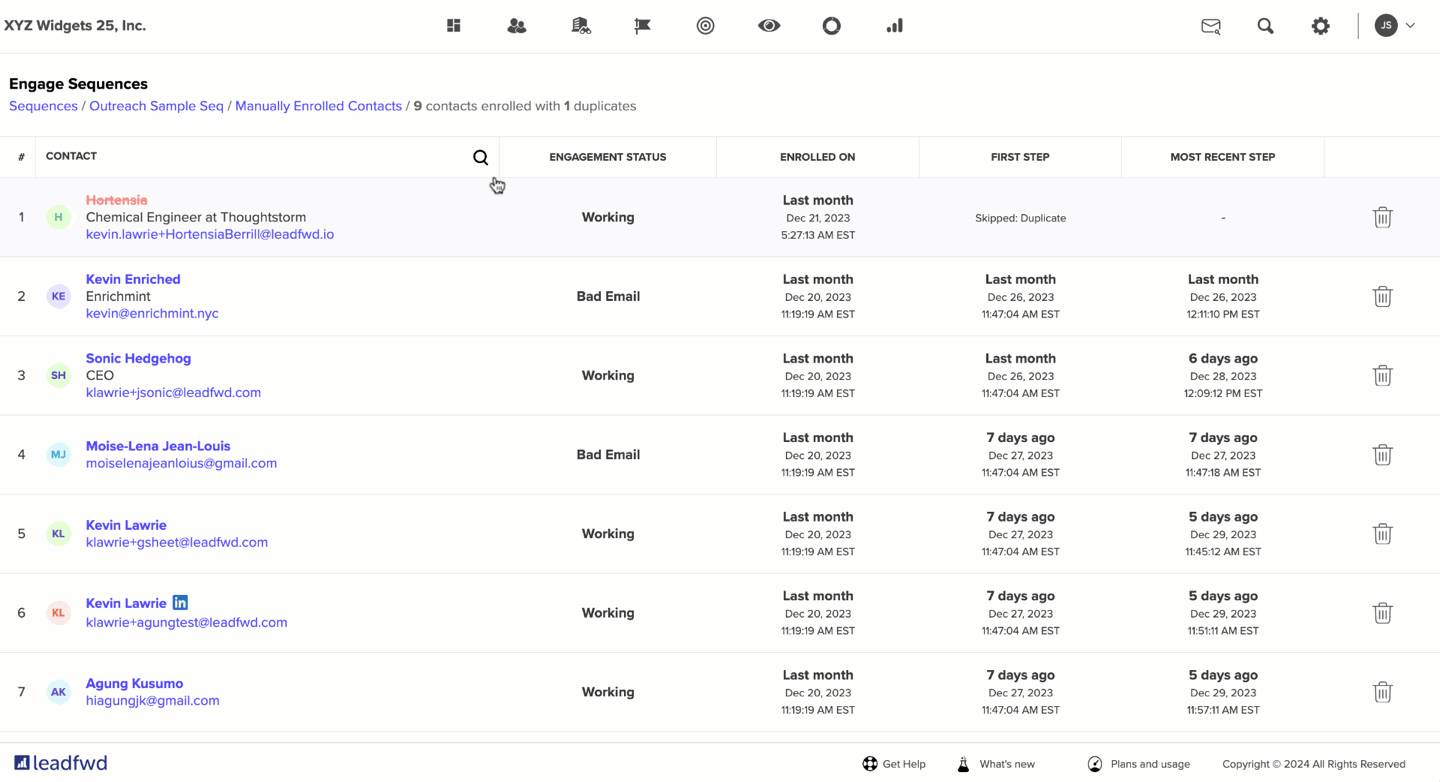Click email hiagungjk@gmail.com
The height and width of the screenshot is (782, 1440).
pos(152,700)
